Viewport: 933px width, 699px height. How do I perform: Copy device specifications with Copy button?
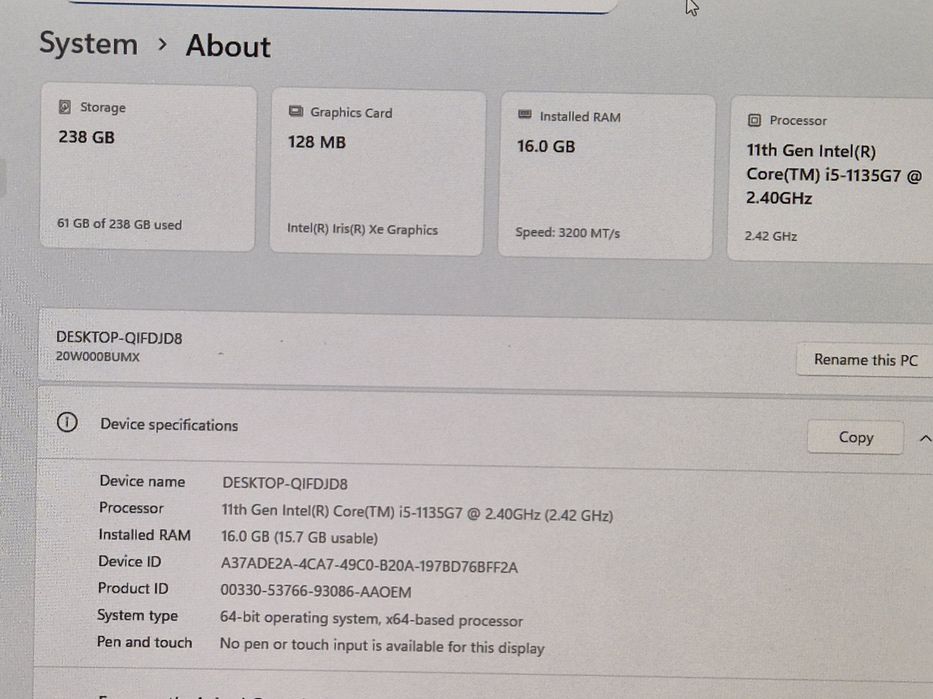(x=856, y=437)
